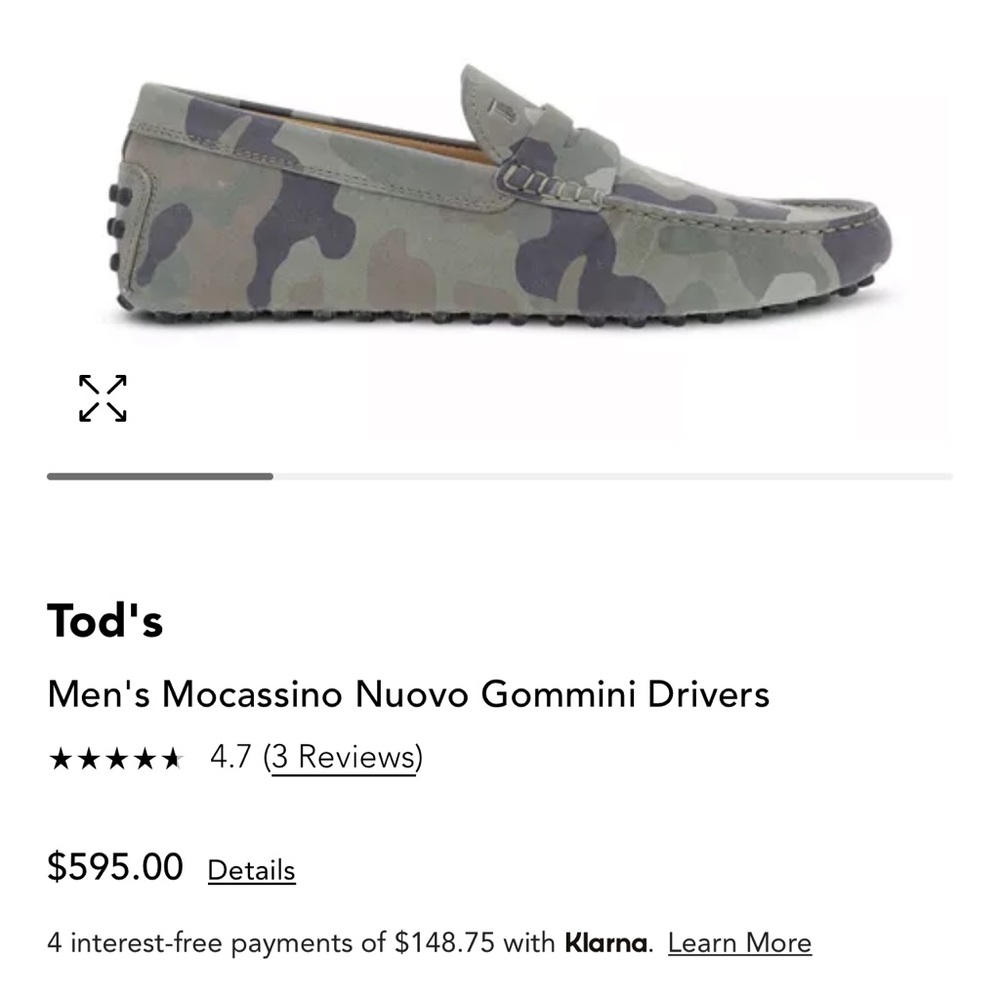Viewport: 1000px width, 1000px height.
Task: Click Learn More about Klarna payments
Action: click(x=741, y=942)
